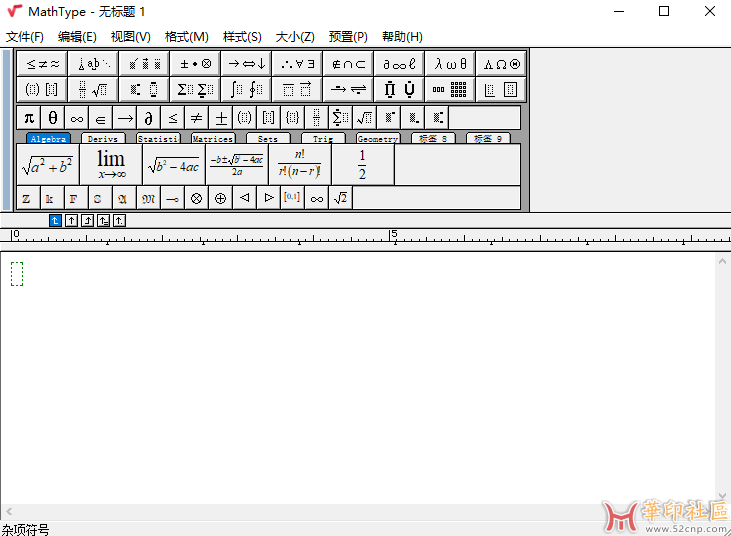731x536 pixels.
Task: Open the relational symbols palette (≤≠≈)
Action: click(x=42, y=64)
